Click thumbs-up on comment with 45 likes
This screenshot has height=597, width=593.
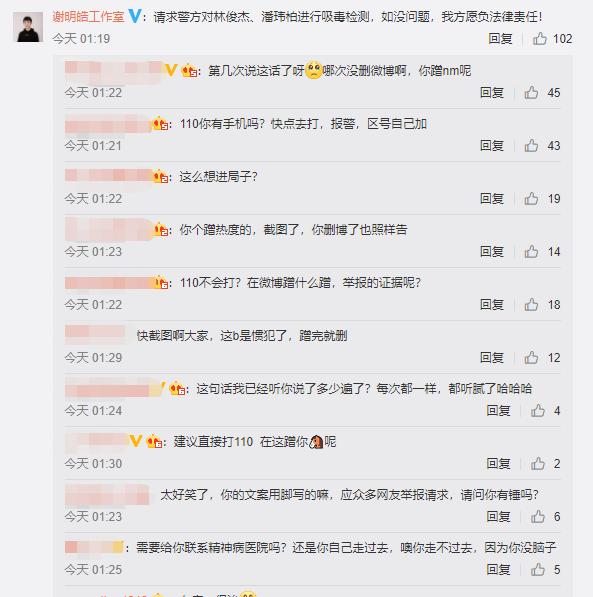tap(531, 93)
